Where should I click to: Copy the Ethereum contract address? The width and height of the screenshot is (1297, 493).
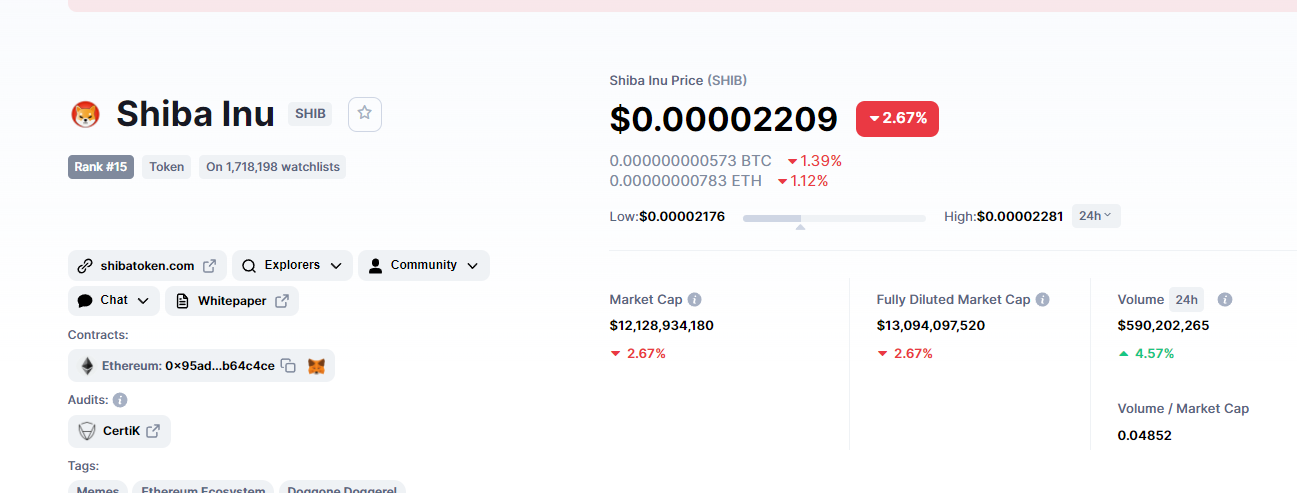click(x=288, y=366)
